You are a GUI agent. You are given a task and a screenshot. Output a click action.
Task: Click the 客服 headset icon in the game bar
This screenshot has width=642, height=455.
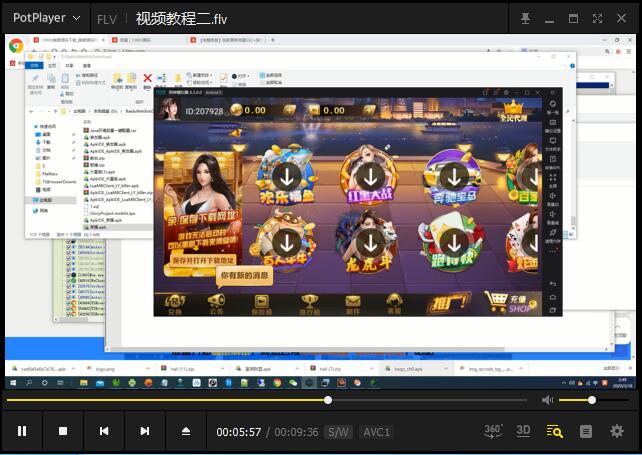(394, 305)
